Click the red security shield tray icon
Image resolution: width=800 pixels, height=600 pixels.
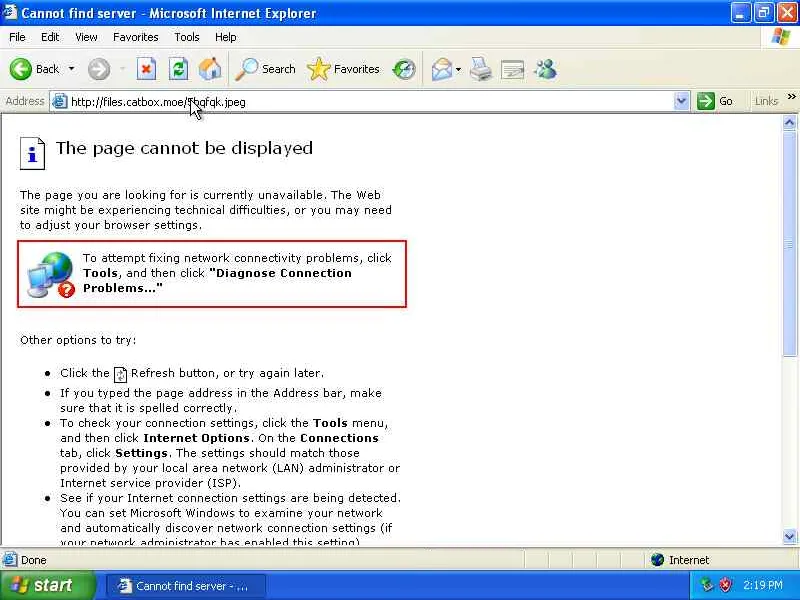pyautogui.click(x=725, y=585)
